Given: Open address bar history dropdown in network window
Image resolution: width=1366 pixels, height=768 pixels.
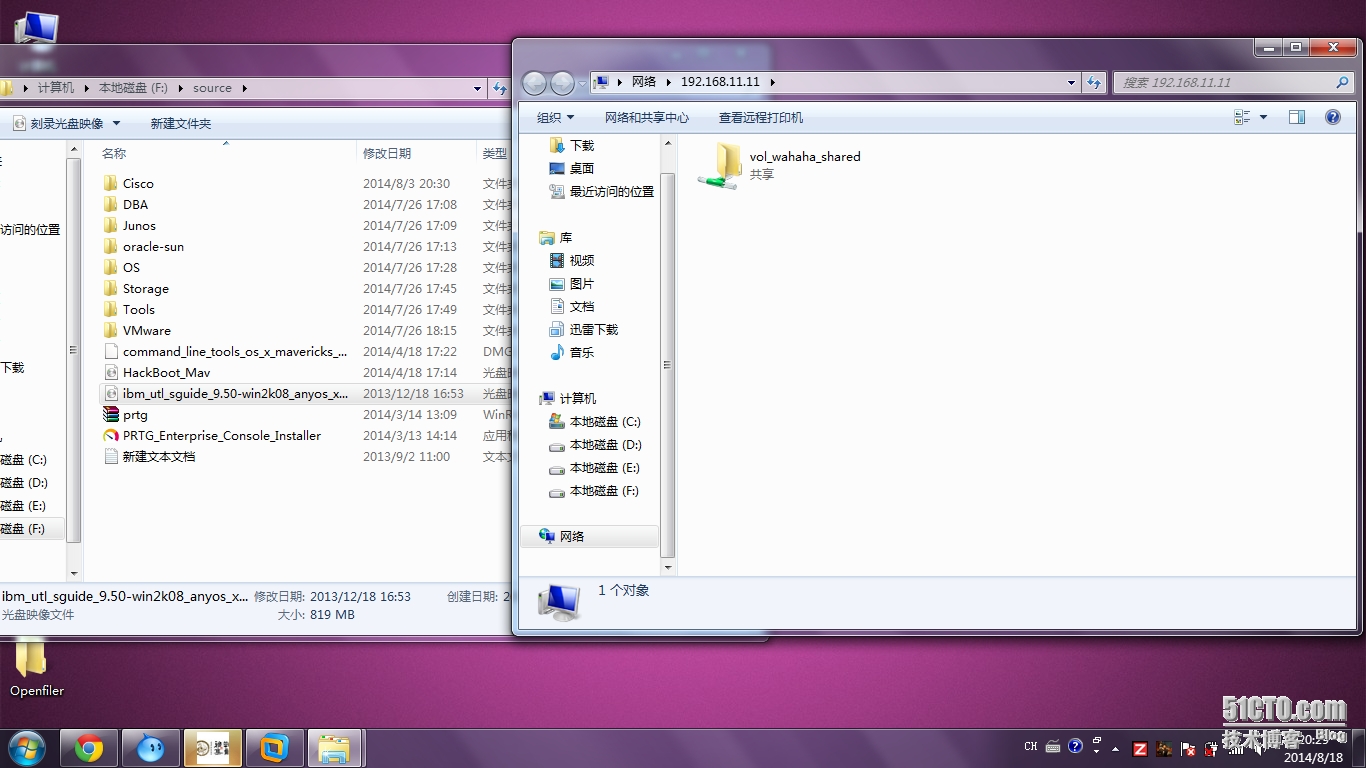Looking at the screenshot, I should tap(1071, 82).
